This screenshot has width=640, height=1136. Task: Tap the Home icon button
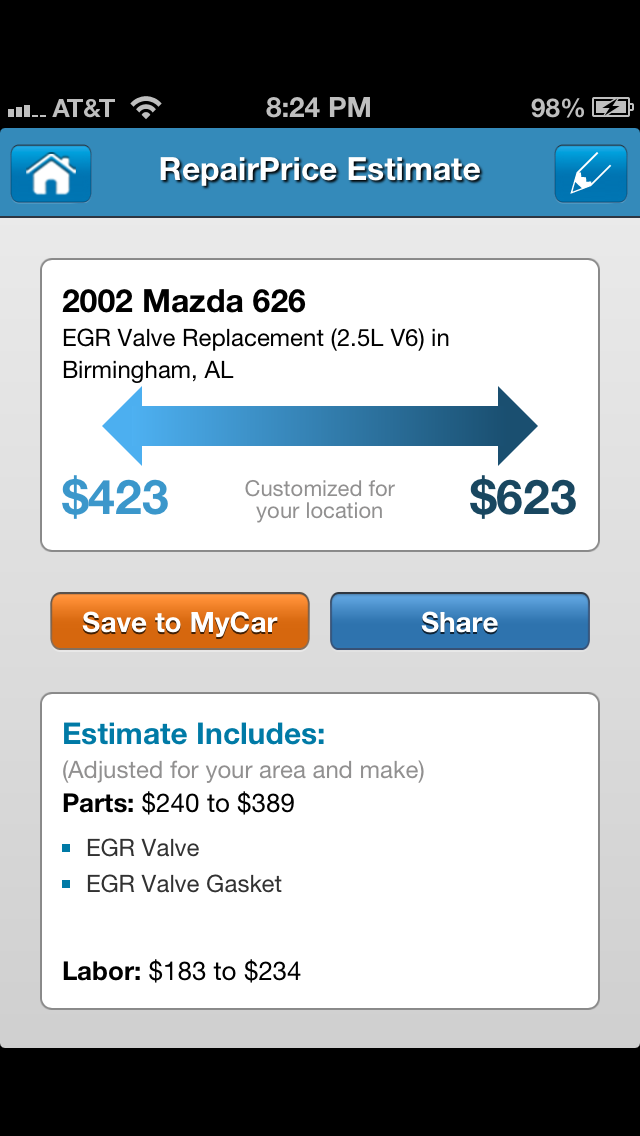point(51,173)
